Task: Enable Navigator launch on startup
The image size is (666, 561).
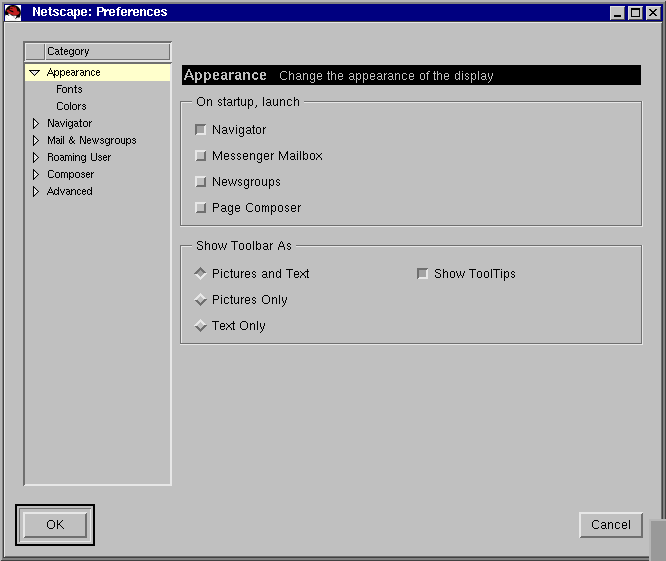Action: click(x=201, y=130)
